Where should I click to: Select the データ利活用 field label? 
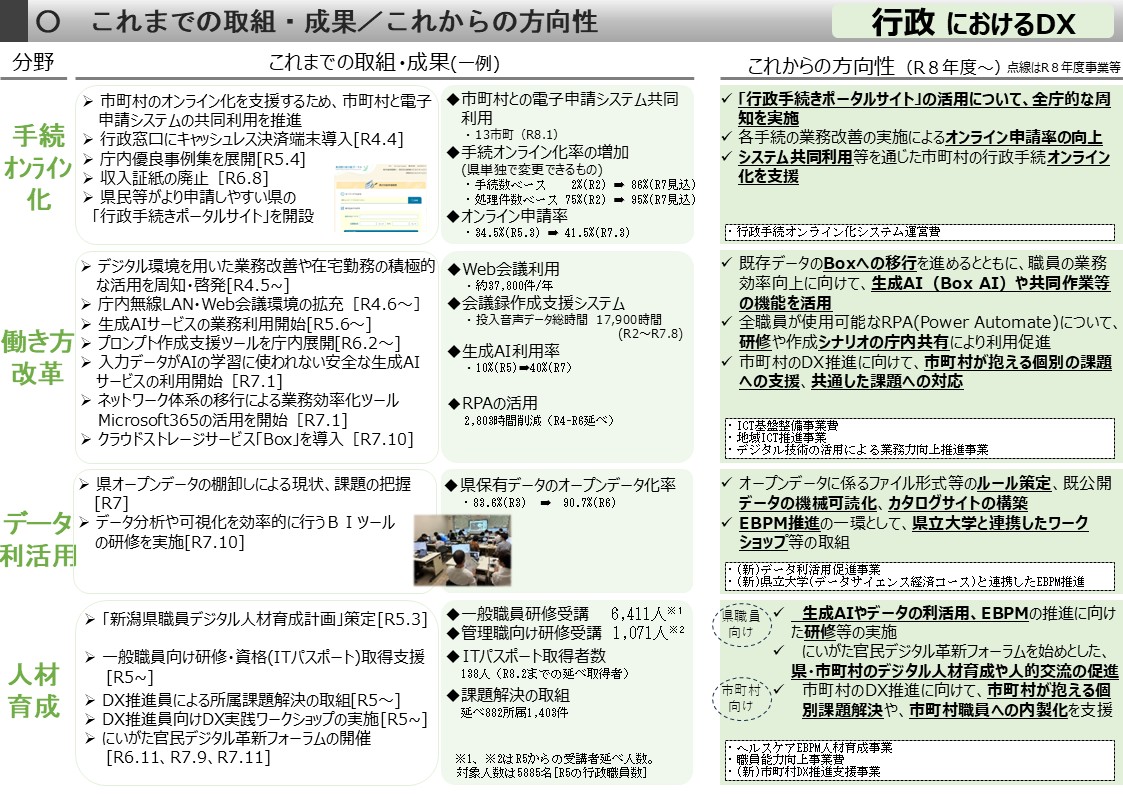[x=37, y=539]
